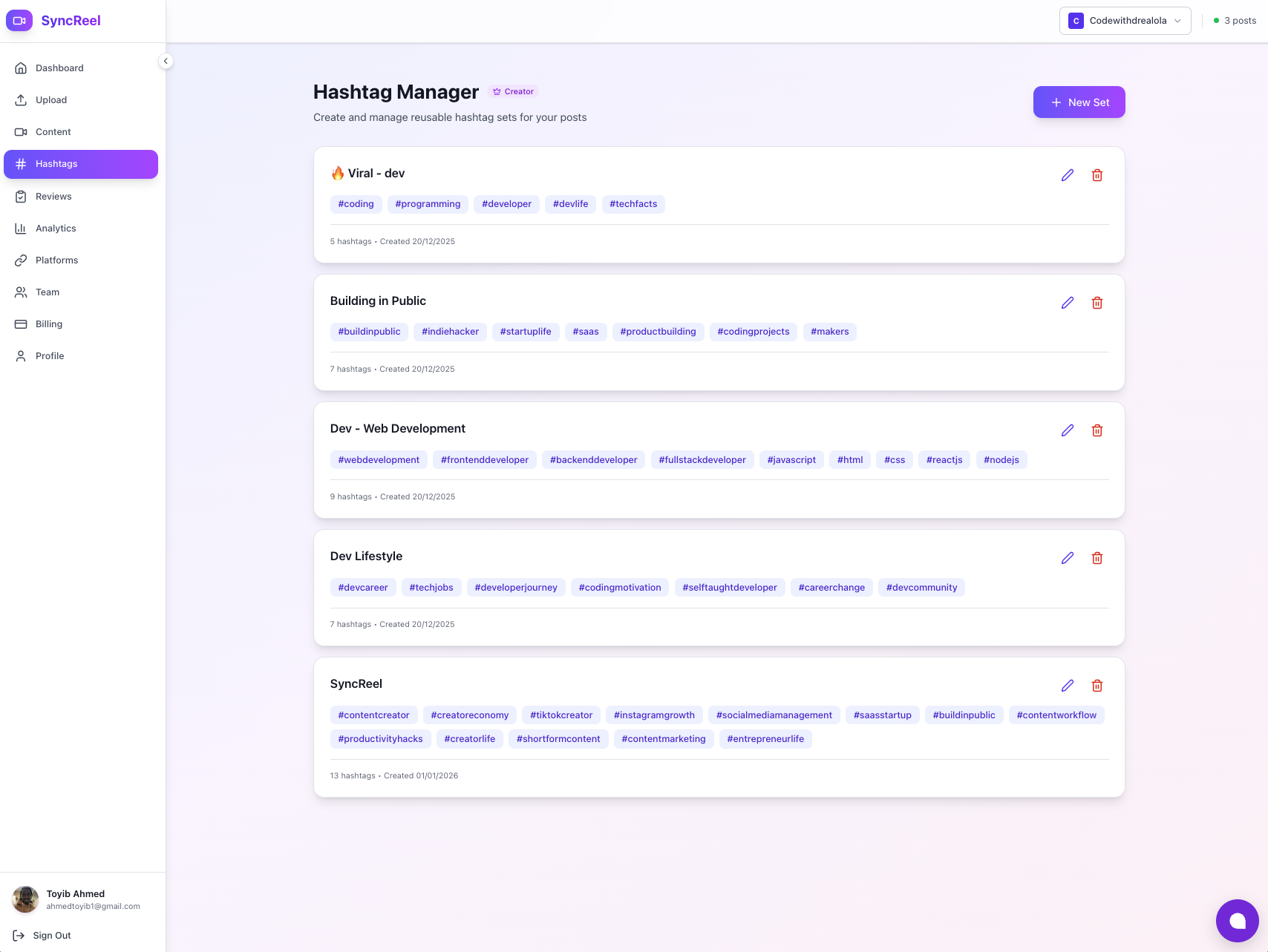Open the Analytics panel

(56, 228)
